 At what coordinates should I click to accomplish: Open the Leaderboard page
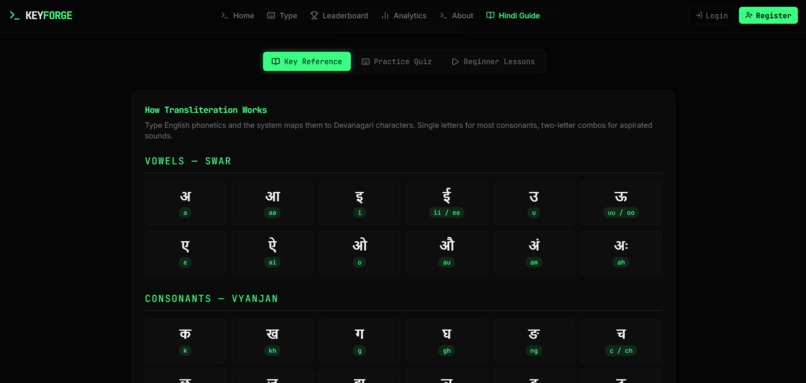[339, 15]
